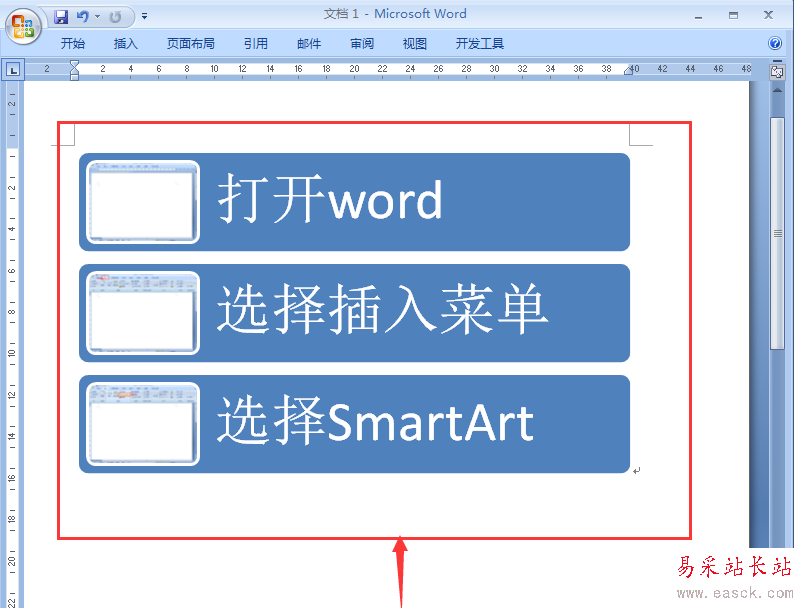Select the picture thumbnail beside 选择插入菜单
Image resolution: width=794 pixels, height=608 pixels.
[143, 313]
